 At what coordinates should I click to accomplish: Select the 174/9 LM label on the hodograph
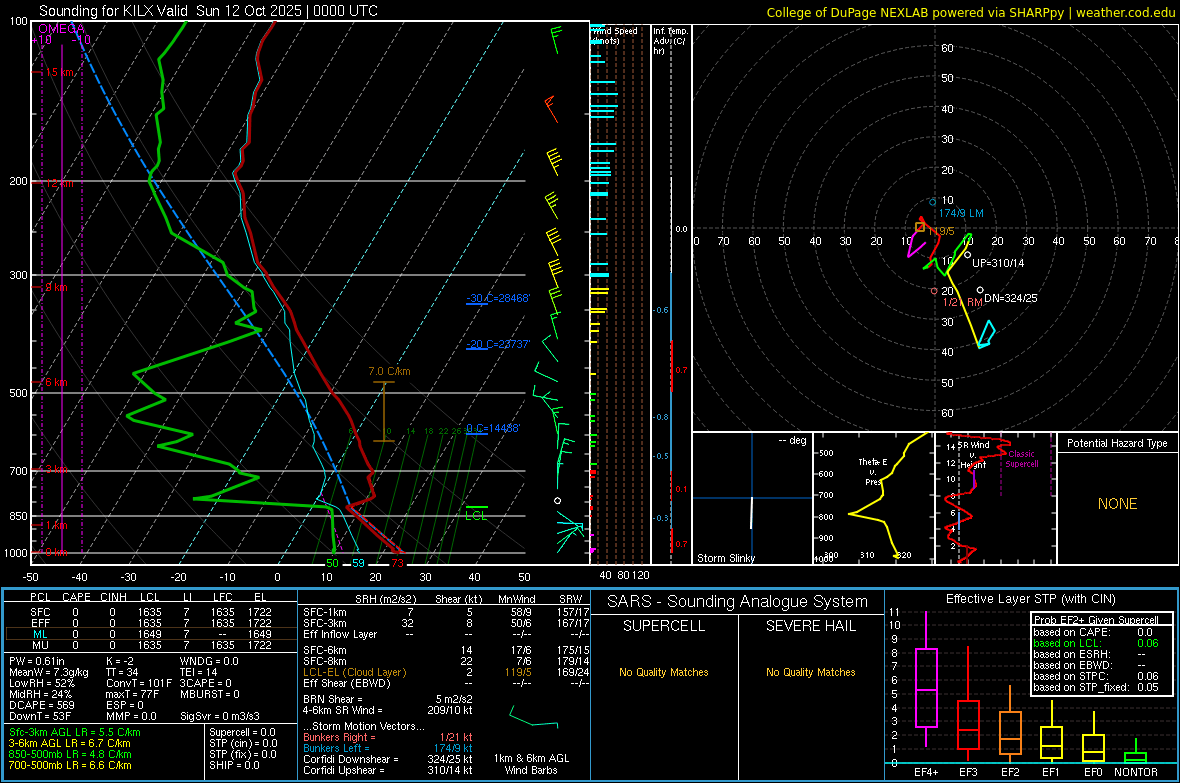[961, 213]
